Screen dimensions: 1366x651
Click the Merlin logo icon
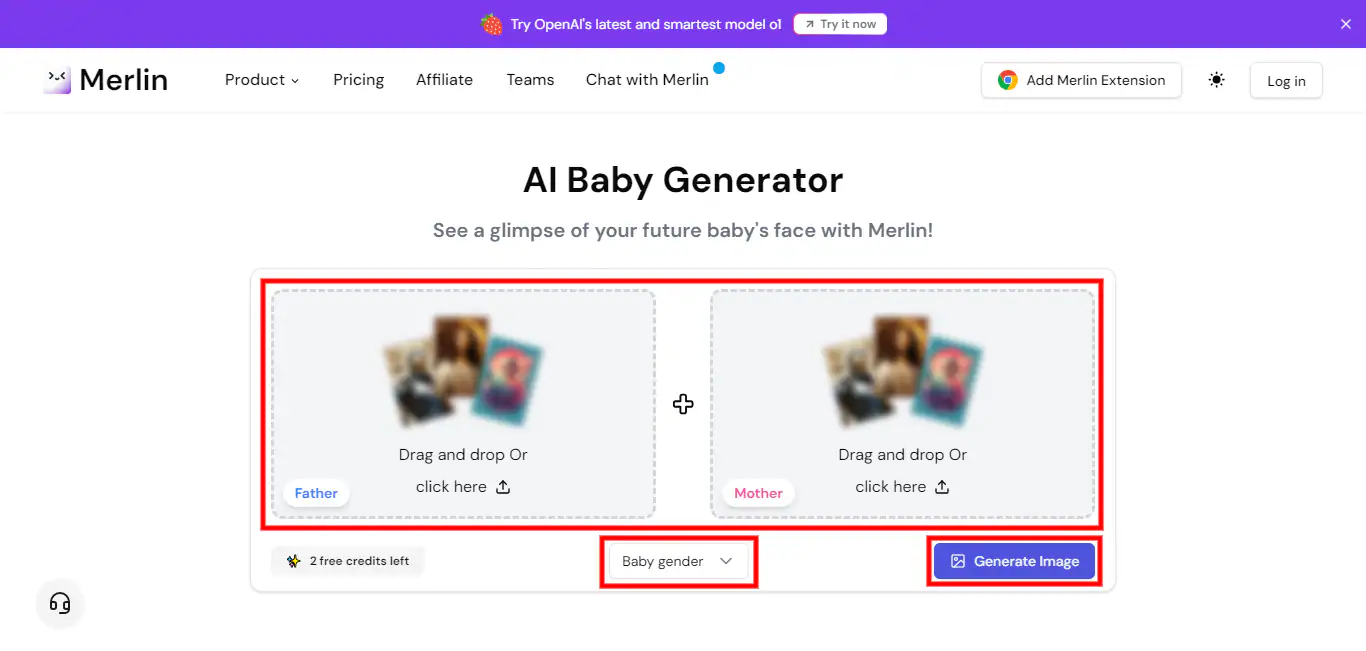click(57, 80)
